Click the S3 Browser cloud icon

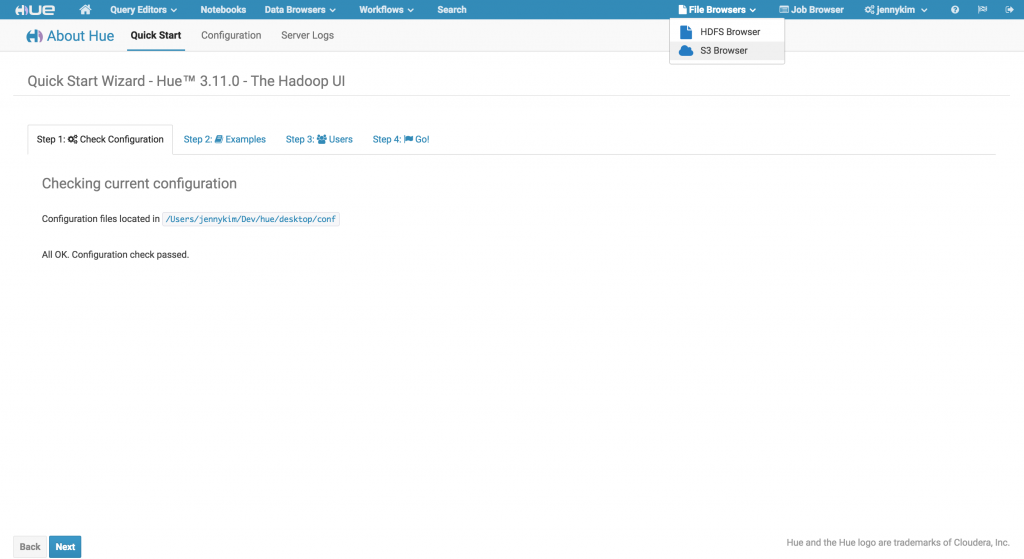click(x=686, y=50)
